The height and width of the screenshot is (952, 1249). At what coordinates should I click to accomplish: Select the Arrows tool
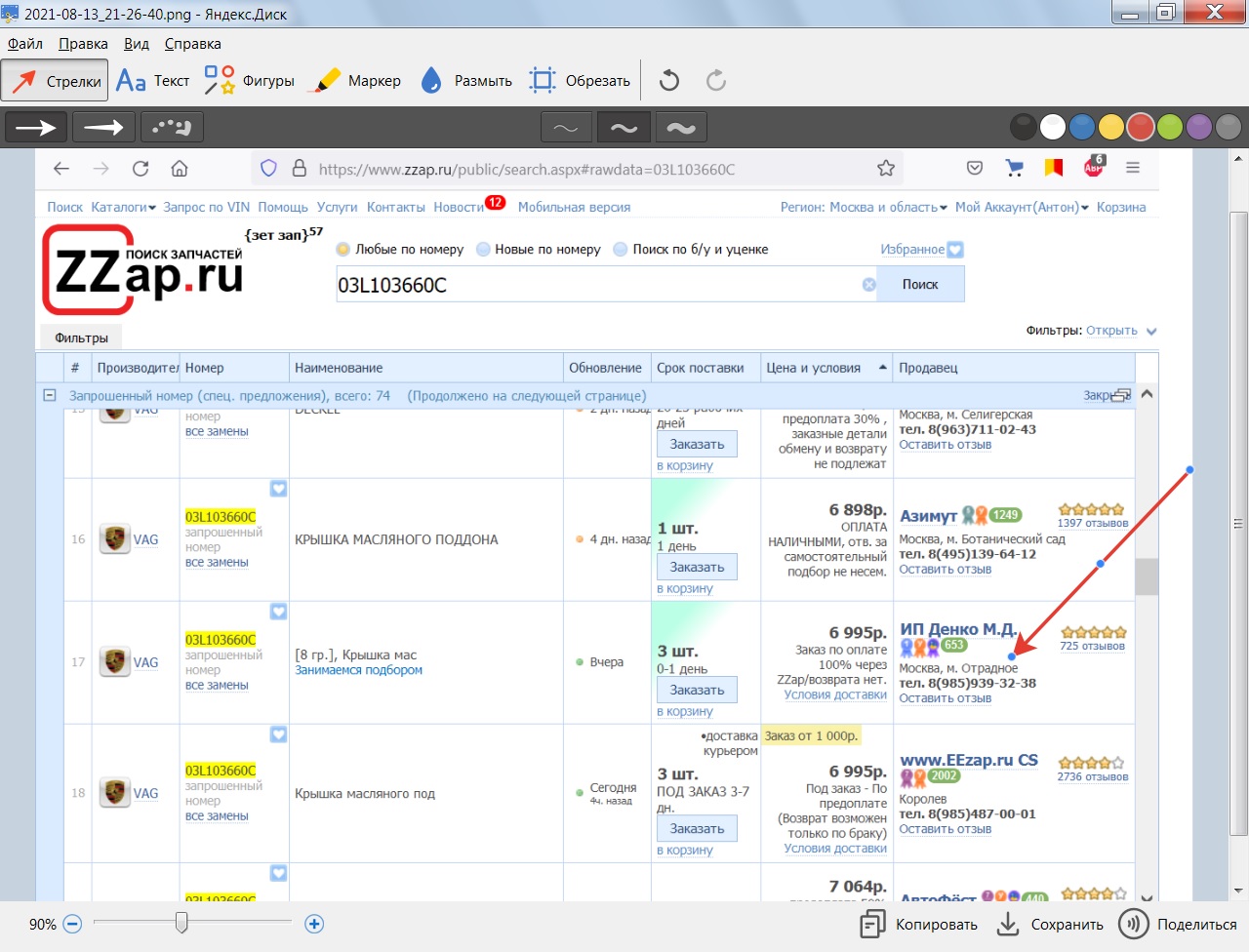(55, 81)
